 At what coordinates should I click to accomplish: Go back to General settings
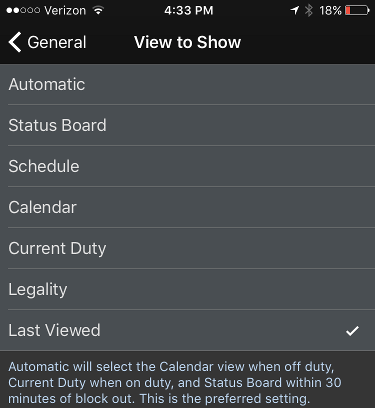click(47, 42)
